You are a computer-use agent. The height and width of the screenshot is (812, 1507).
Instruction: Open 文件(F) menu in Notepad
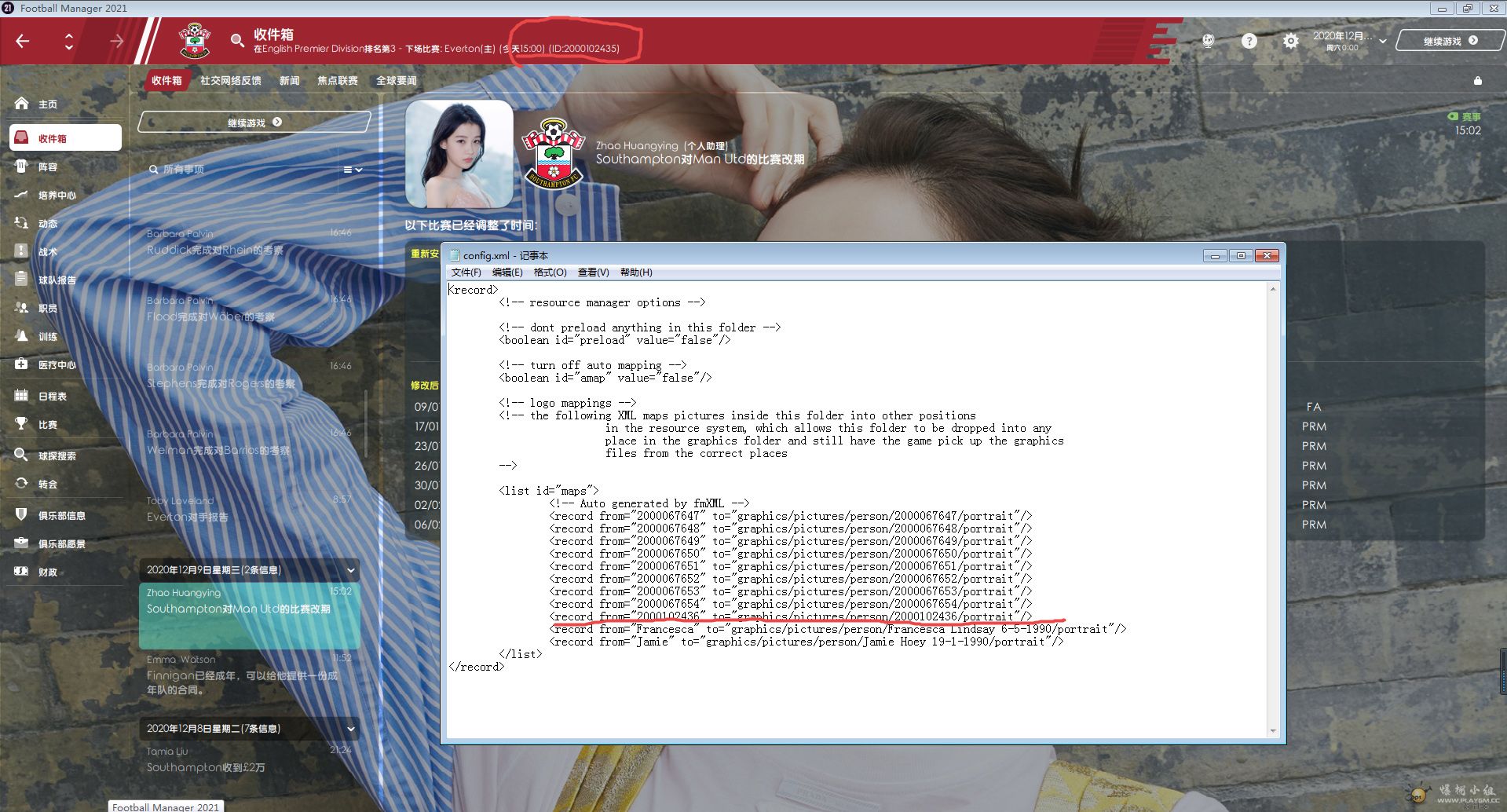(x=466, y=272)
